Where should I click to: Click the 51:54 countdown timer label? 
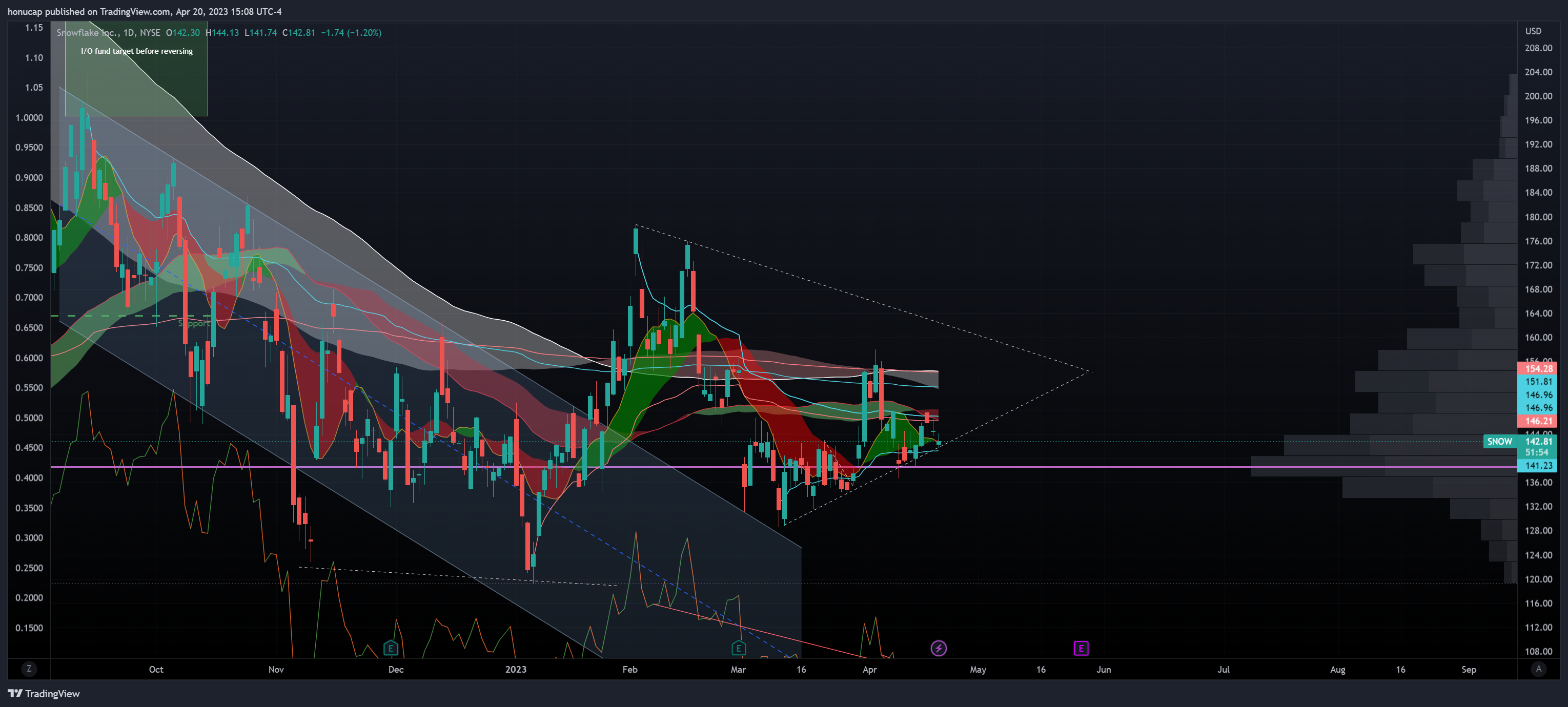(x=1536, y=452)
